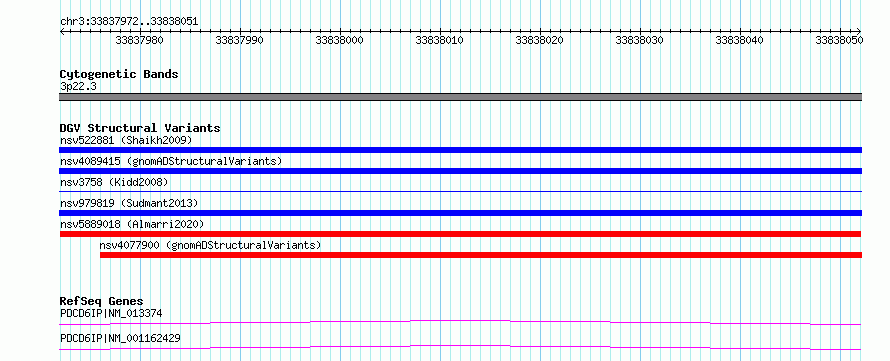Click PDCD6IP|NM_013374 transcript label
This screenshot has width=890, height=361.
click(x=112, y=313)
